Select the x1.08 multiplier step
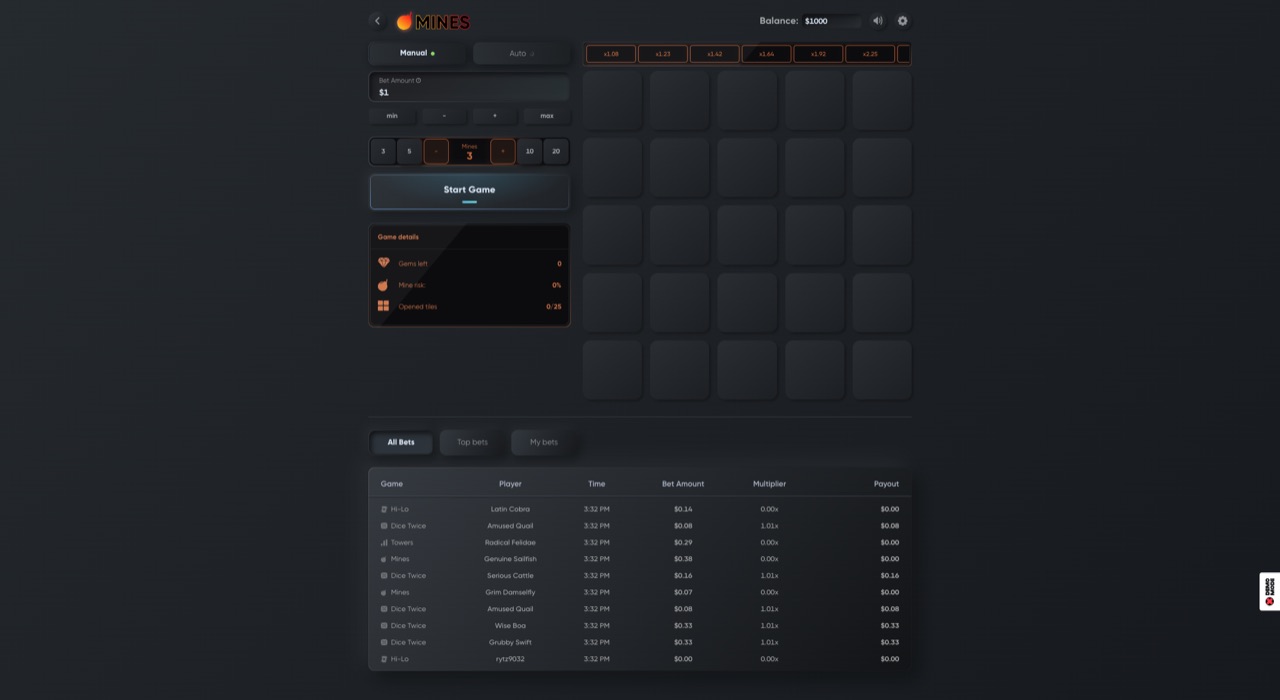The height and width of the screenshot is (700, 1280). tap(611, 54)
